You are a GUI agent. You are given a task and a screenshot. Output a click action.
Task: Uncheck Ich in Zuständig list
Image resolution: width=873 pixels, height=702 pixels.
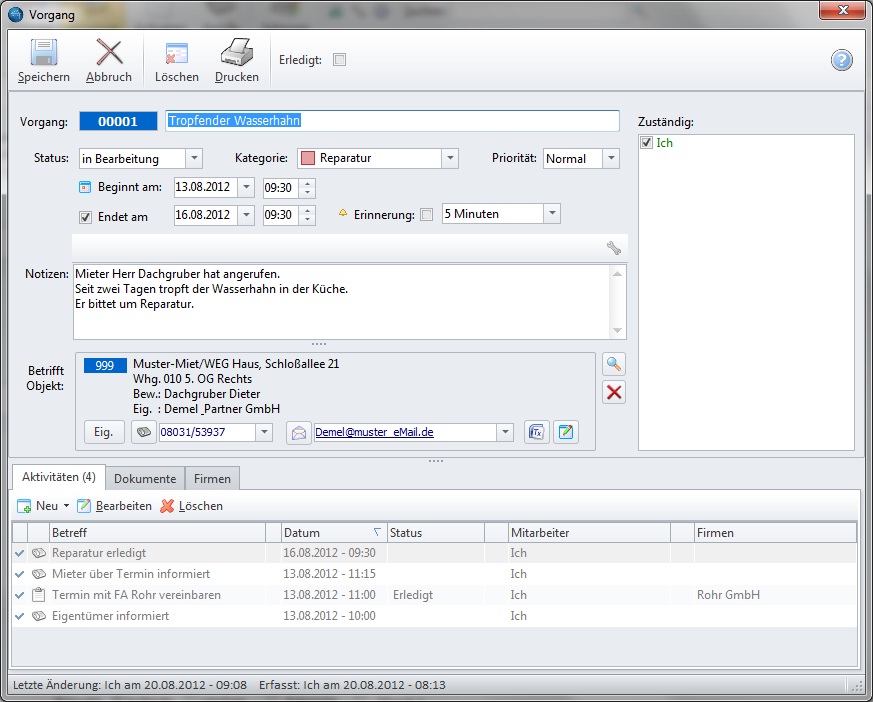646,143
